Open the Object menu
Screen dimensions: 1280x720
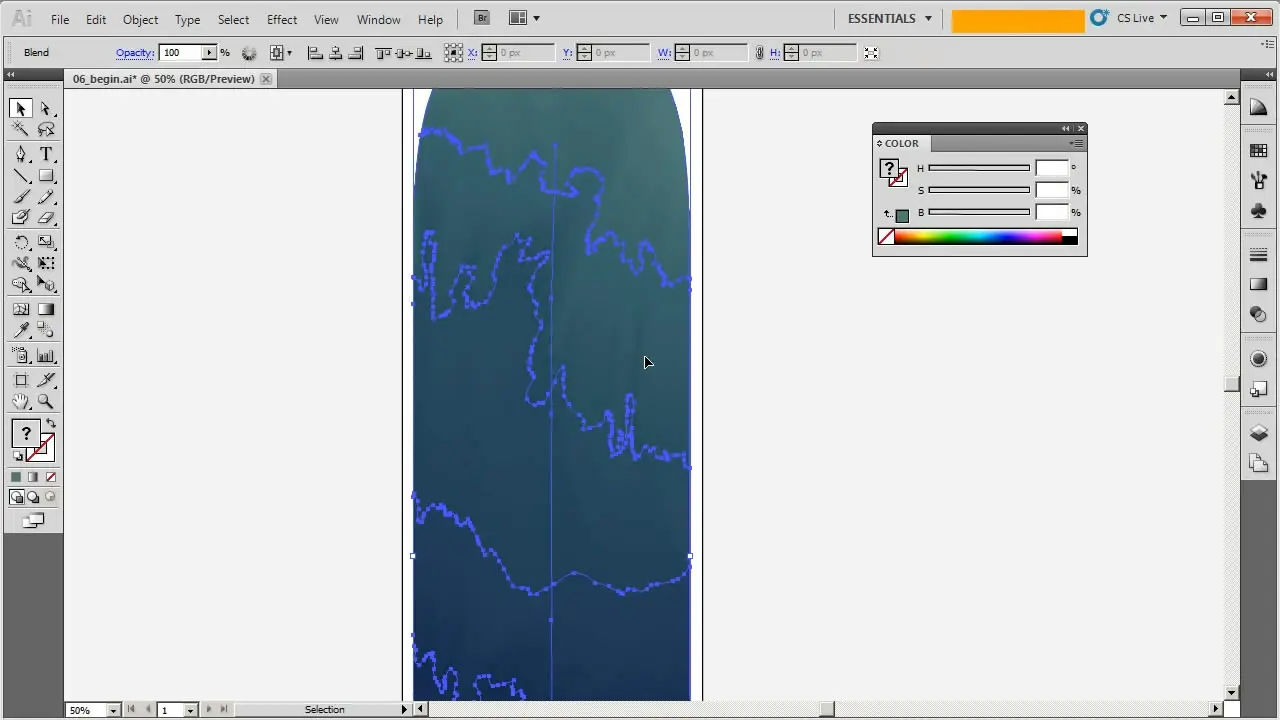pyautogui.click(x=140, y=19)
